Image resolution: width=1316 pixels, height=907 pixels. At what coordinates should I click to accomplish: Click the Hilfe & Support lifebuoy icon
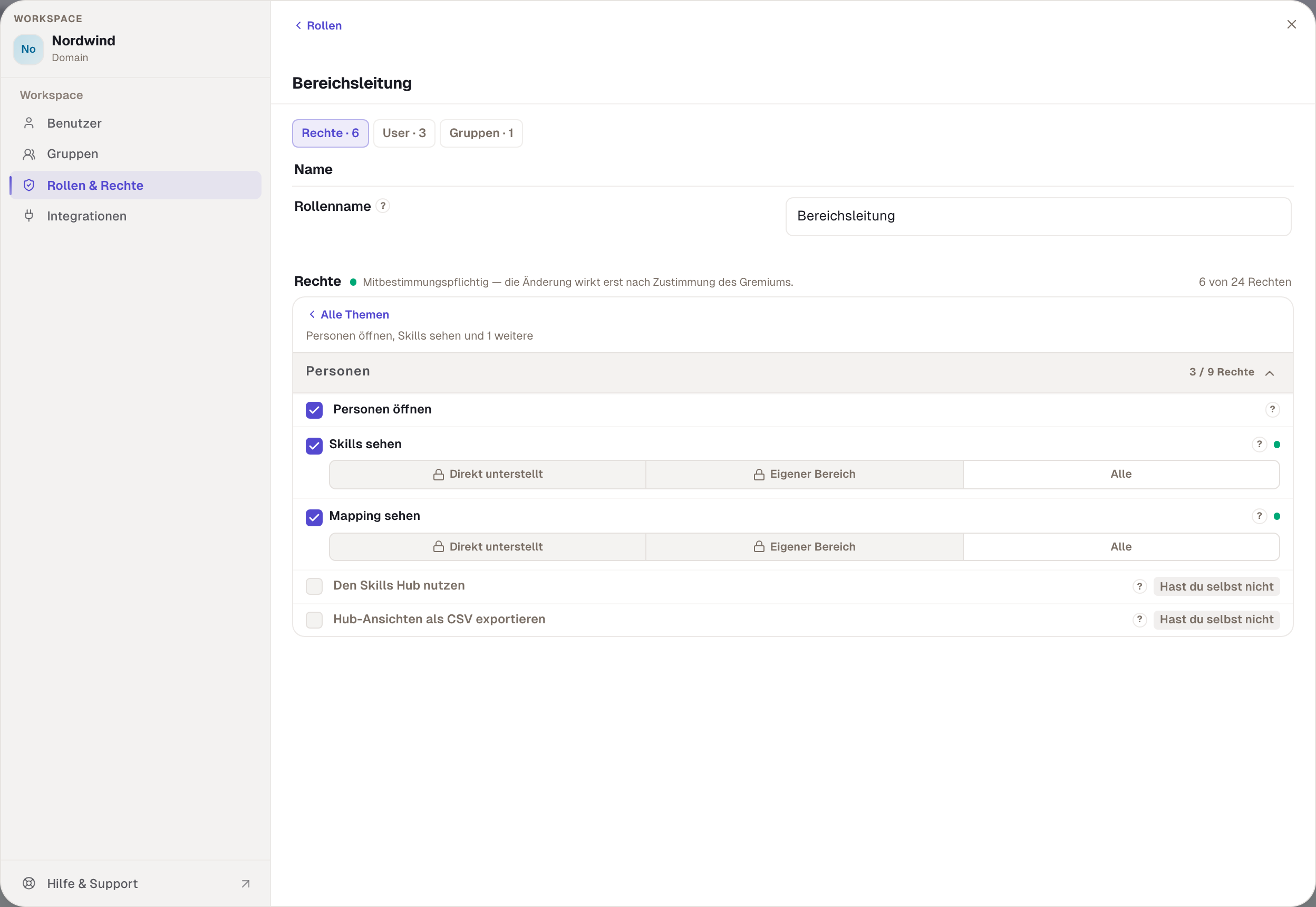pyautogui.click(x=29, y=883)
